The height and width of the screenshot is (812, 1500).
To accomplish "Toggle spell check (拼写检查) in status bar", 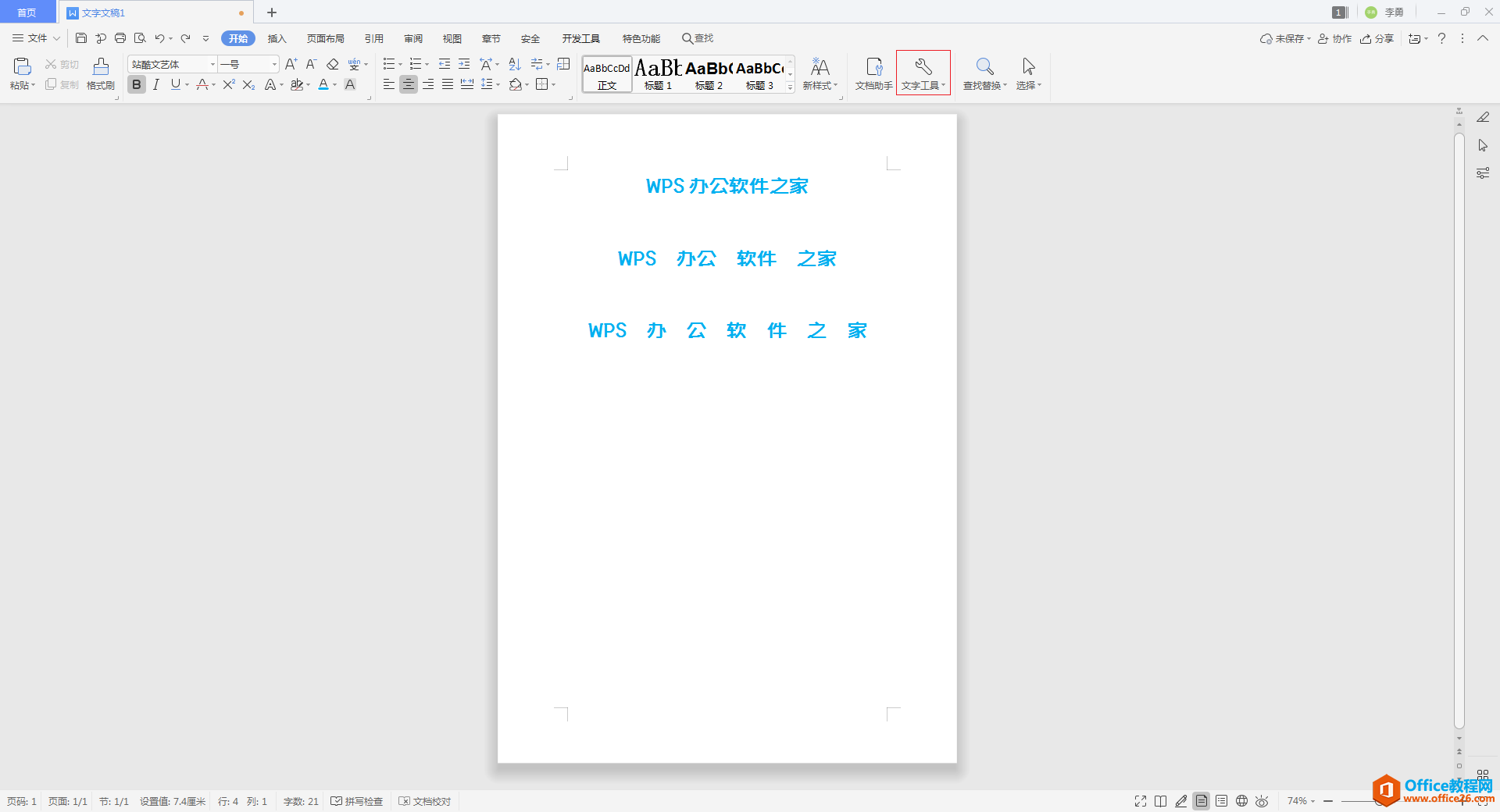I will 357,801.
